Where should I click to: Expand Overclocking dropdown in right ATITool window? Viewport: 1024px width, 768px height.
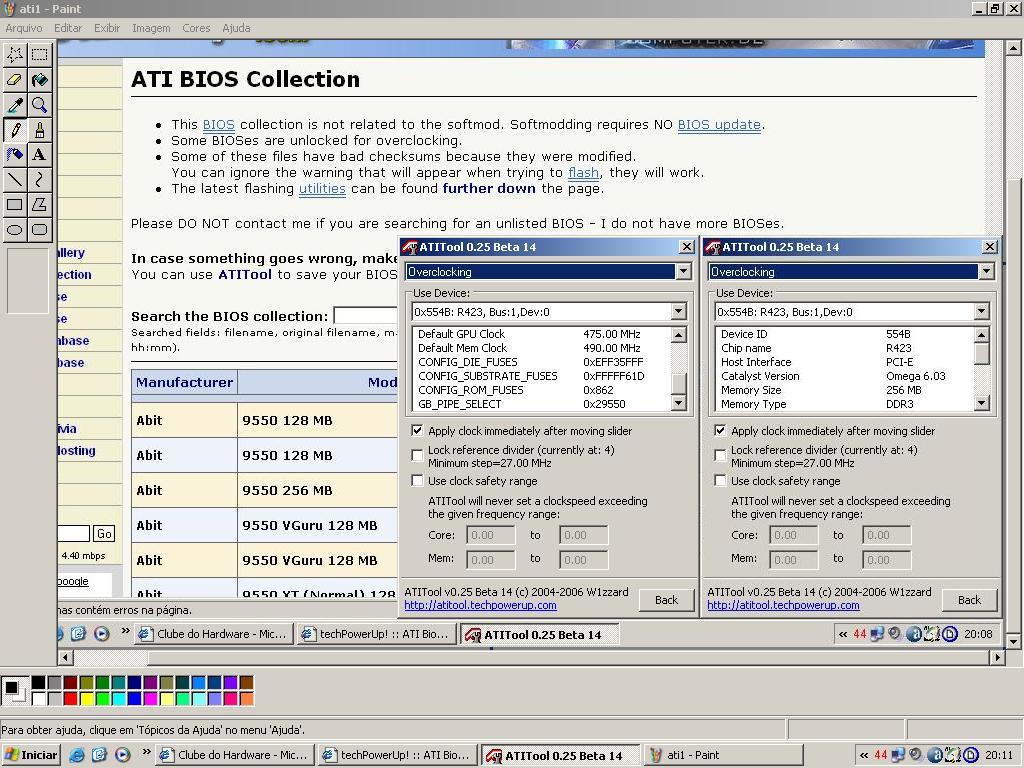[x=986, y=271]
